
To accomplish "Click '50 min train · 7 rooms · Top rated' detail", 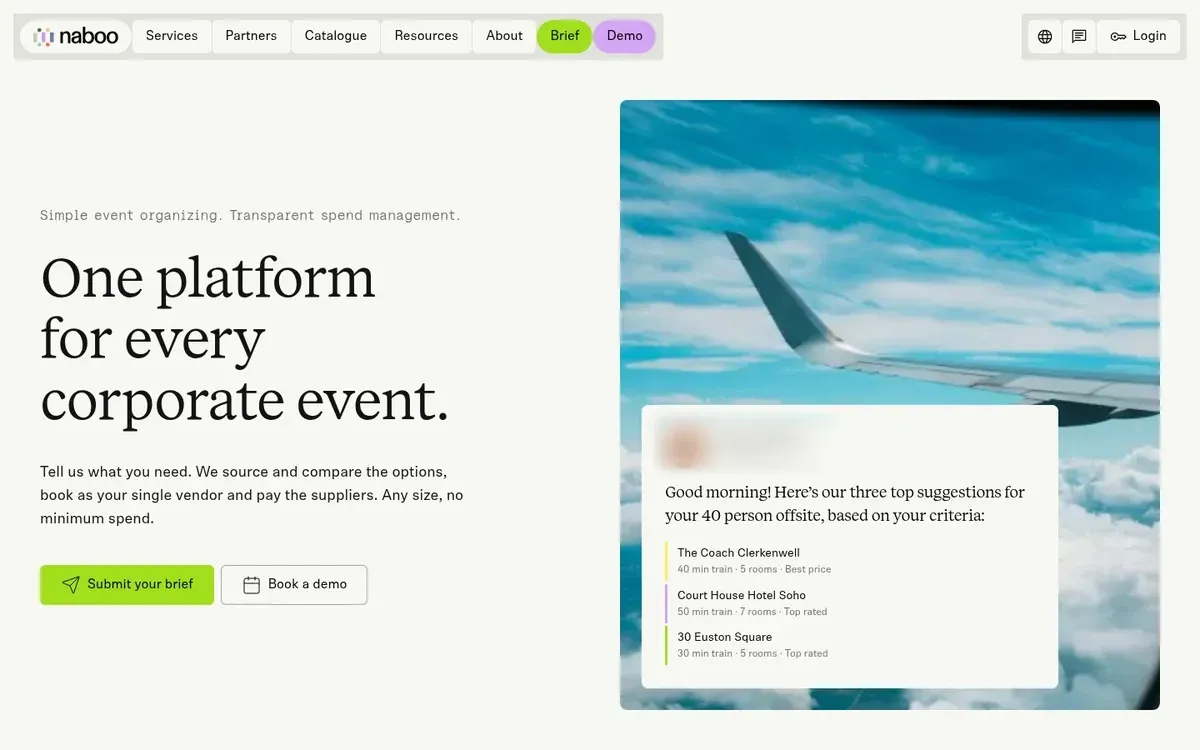I will click(x=752, y=611).
